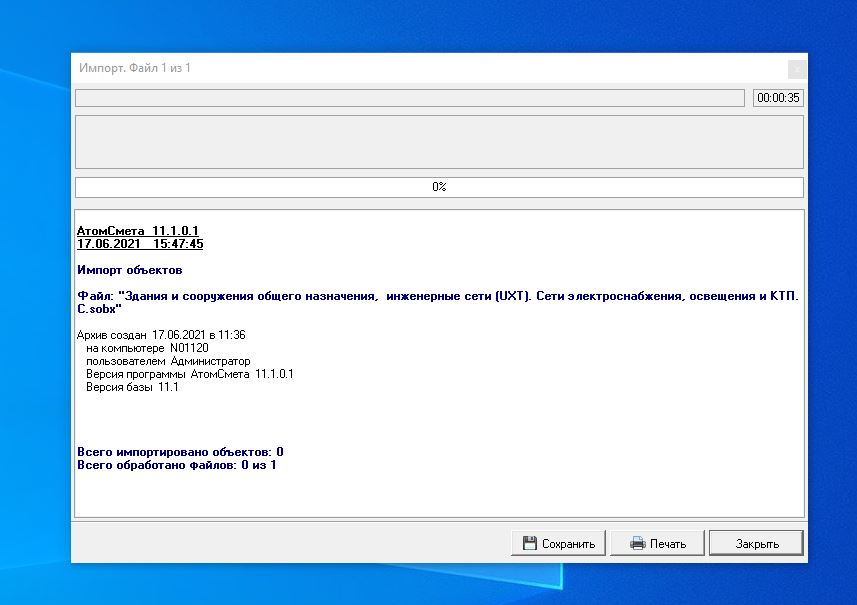Click the floppy disk save icon
The image size is (857, 605).
click(530, 543)
